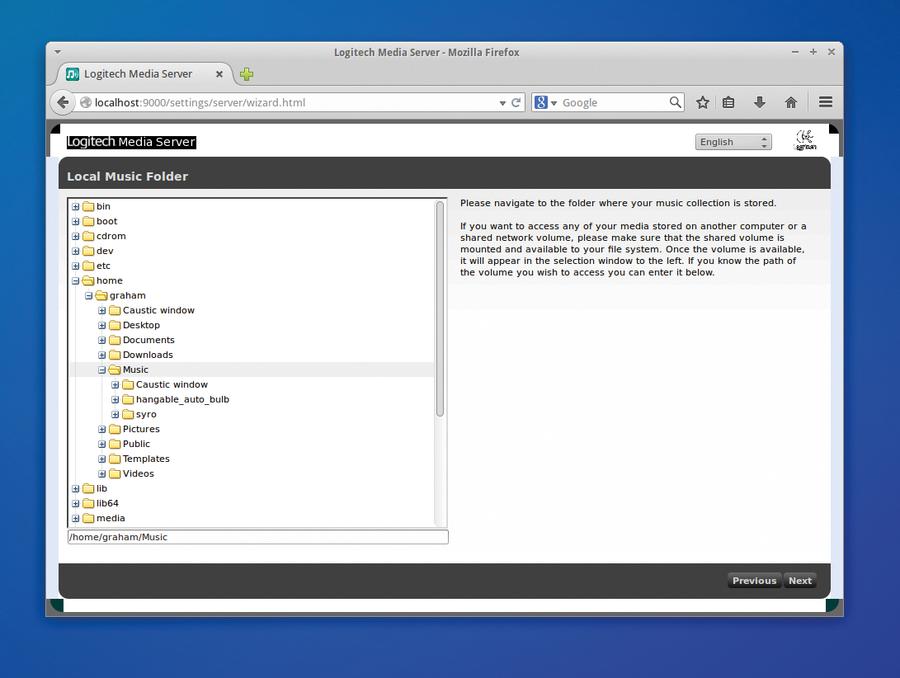
Task: Open the bookmarks list icon
Action: click(x=728, y=102)
